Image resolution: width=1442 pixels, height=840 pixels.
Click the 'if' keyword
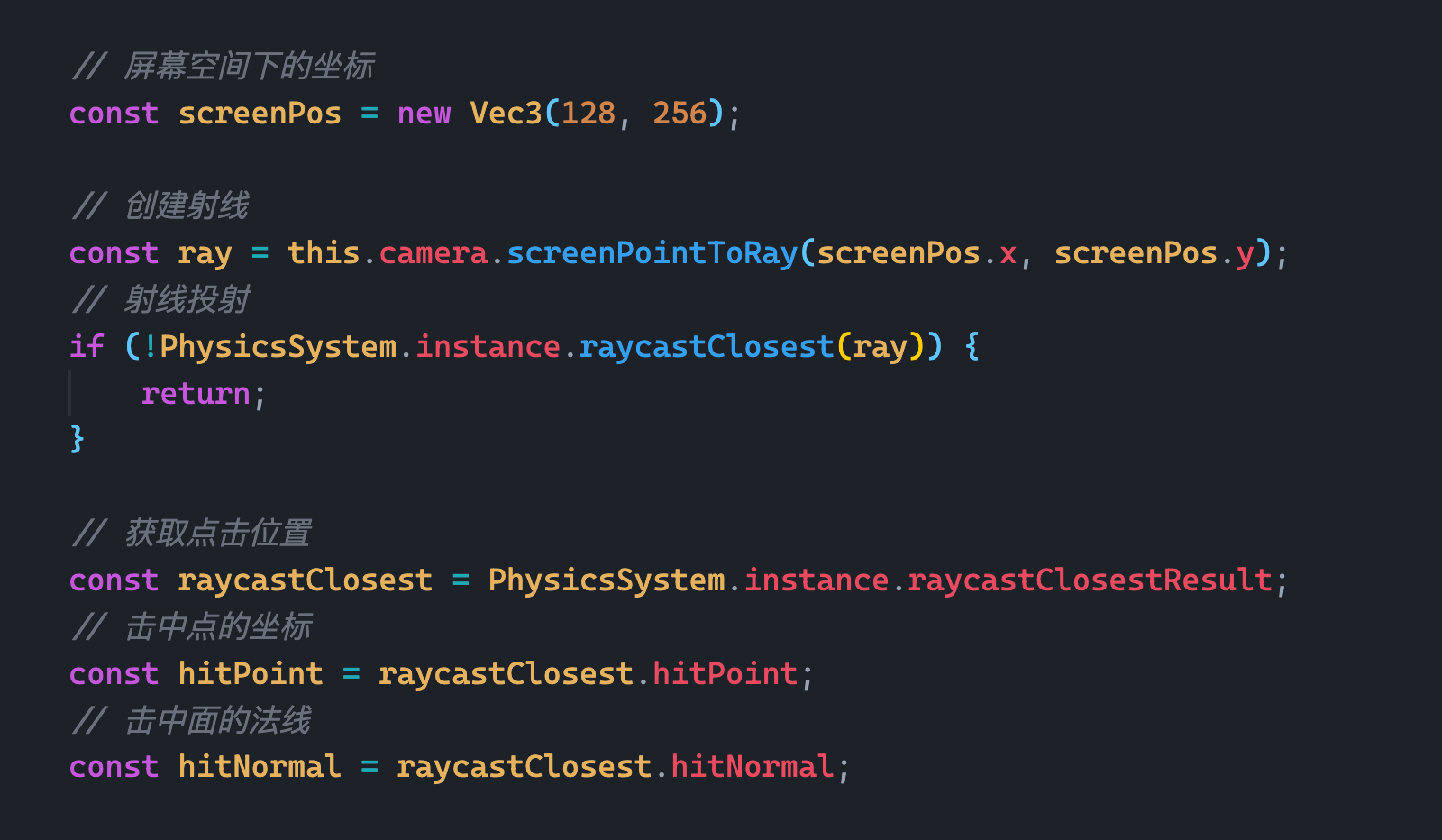pos(87,346)
